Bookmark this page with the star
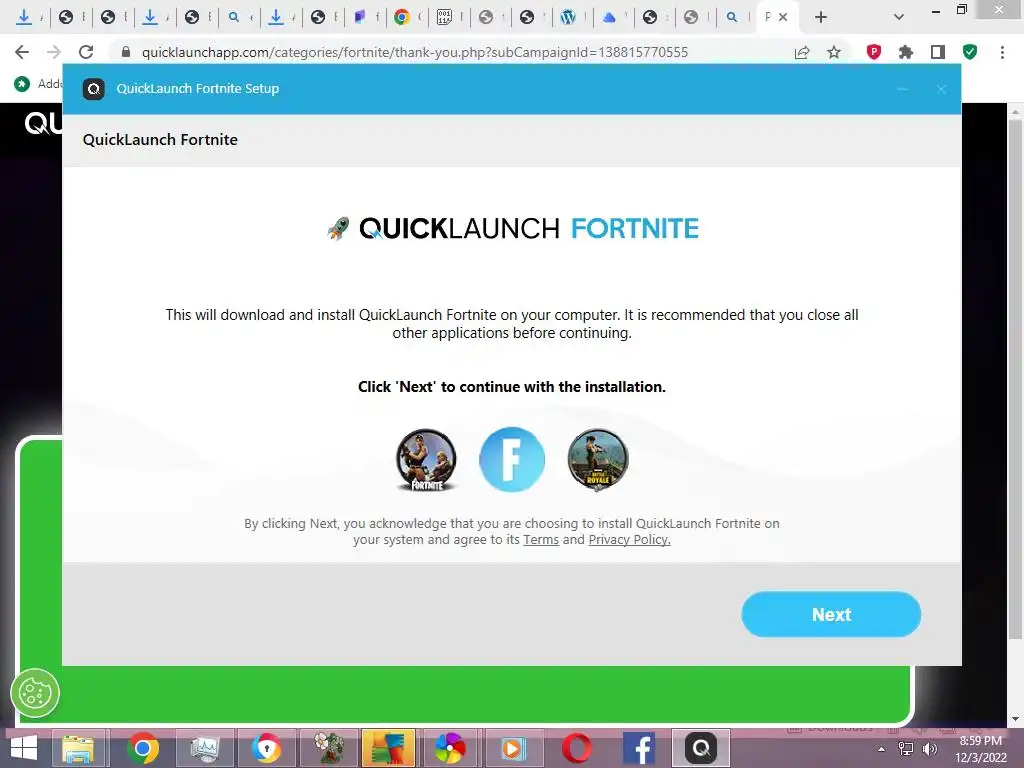Viewport: 1024px width, 768px height. pyautogui.click(x=834, y=52)
